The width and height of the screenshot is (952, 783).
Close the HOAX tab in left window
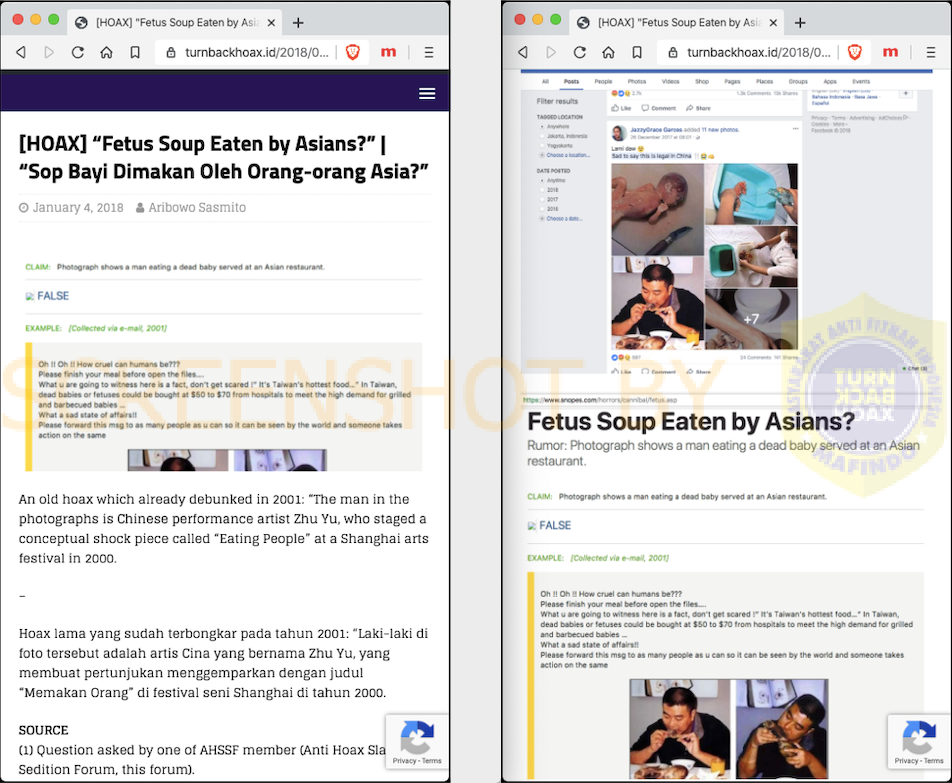point(271,22)
